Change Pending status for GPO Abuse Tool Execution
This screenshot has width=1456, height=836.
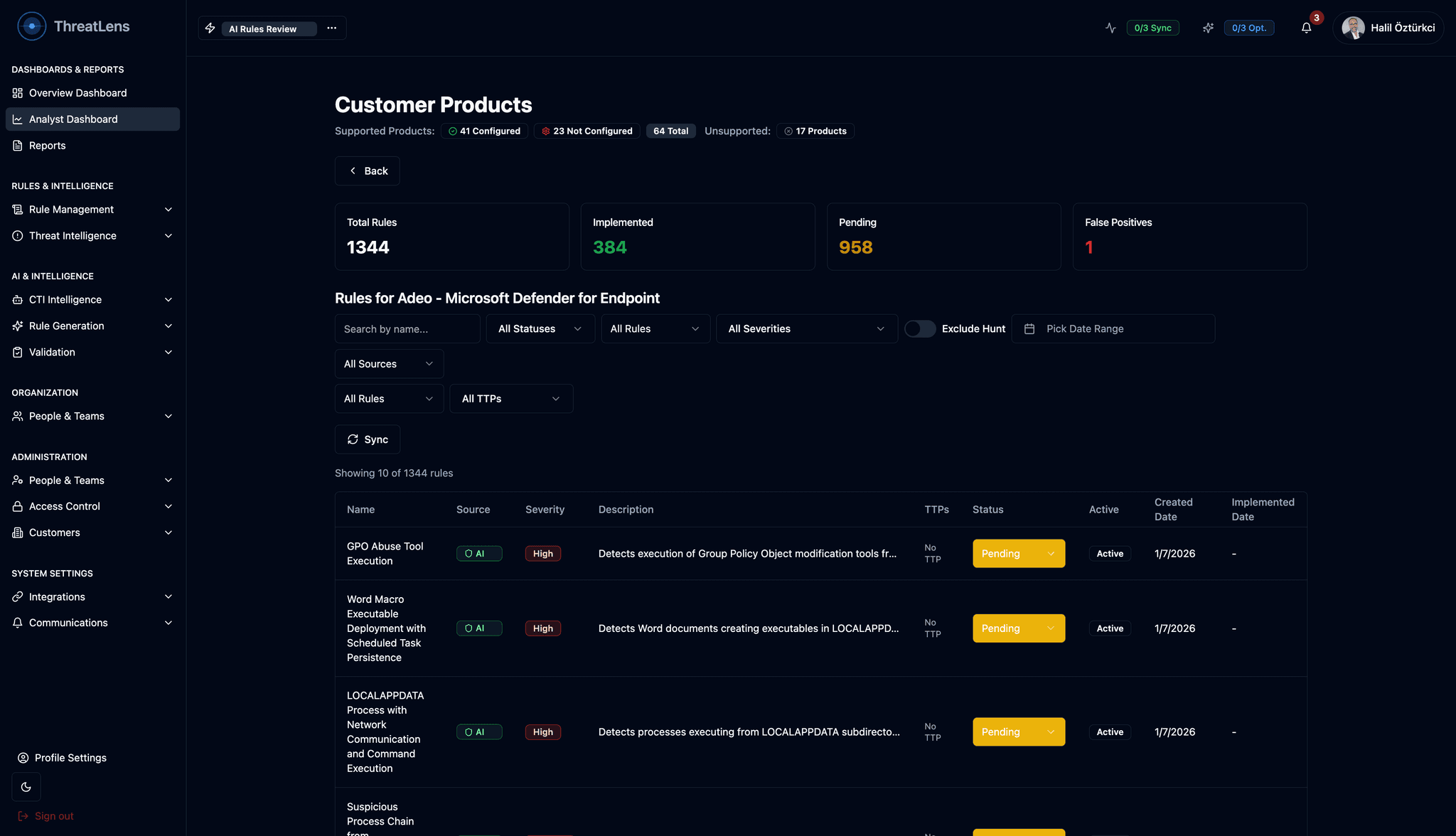coord(1019,554)
